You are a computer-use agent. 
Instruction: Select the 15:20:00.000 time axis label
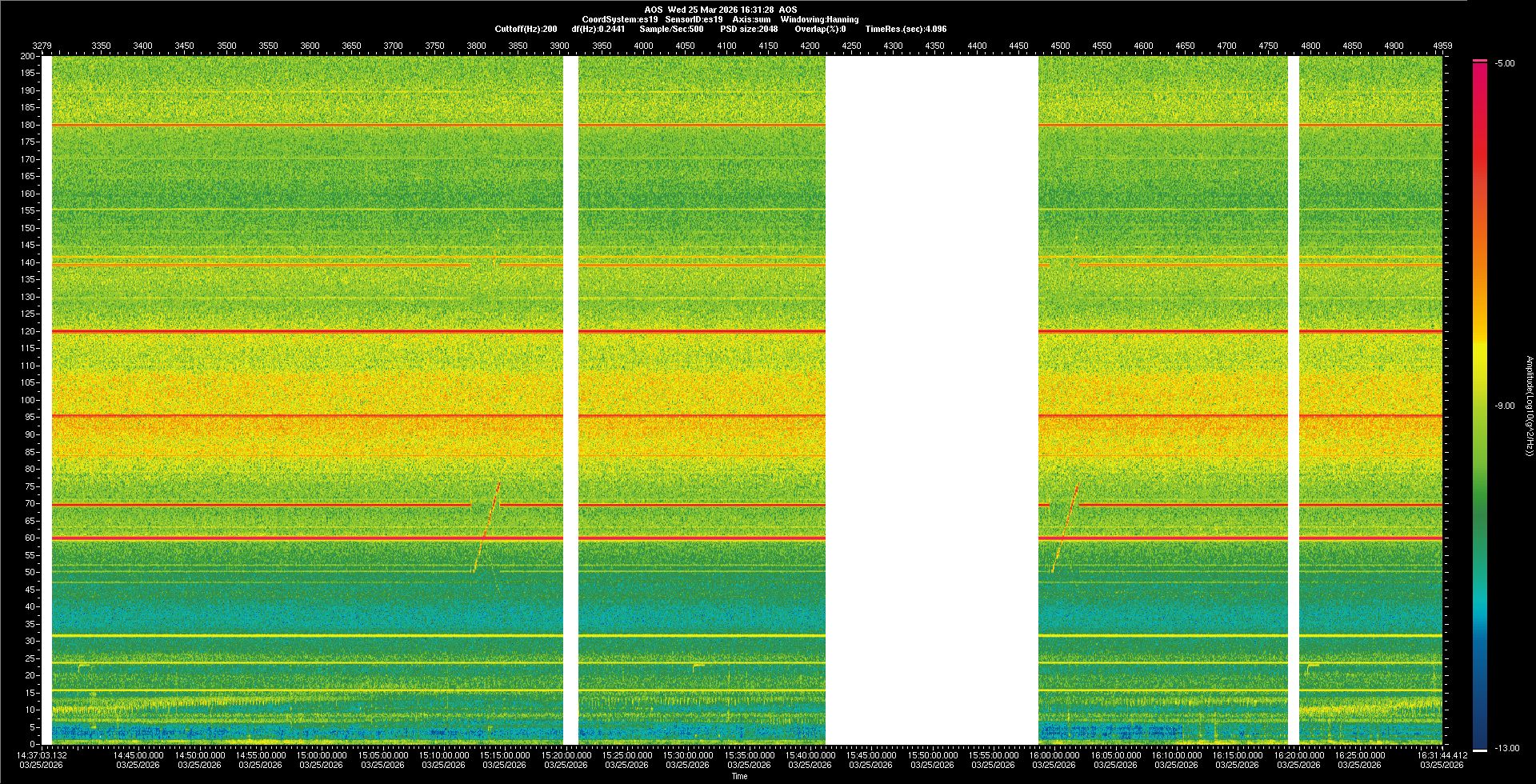pos(566,754)
